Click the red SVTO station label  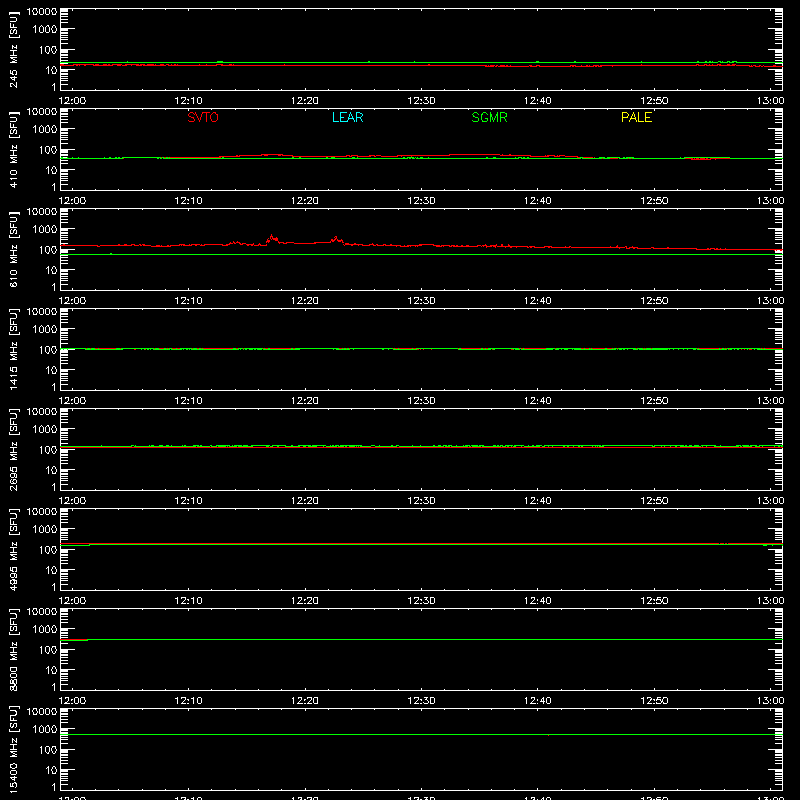[203, 117]
